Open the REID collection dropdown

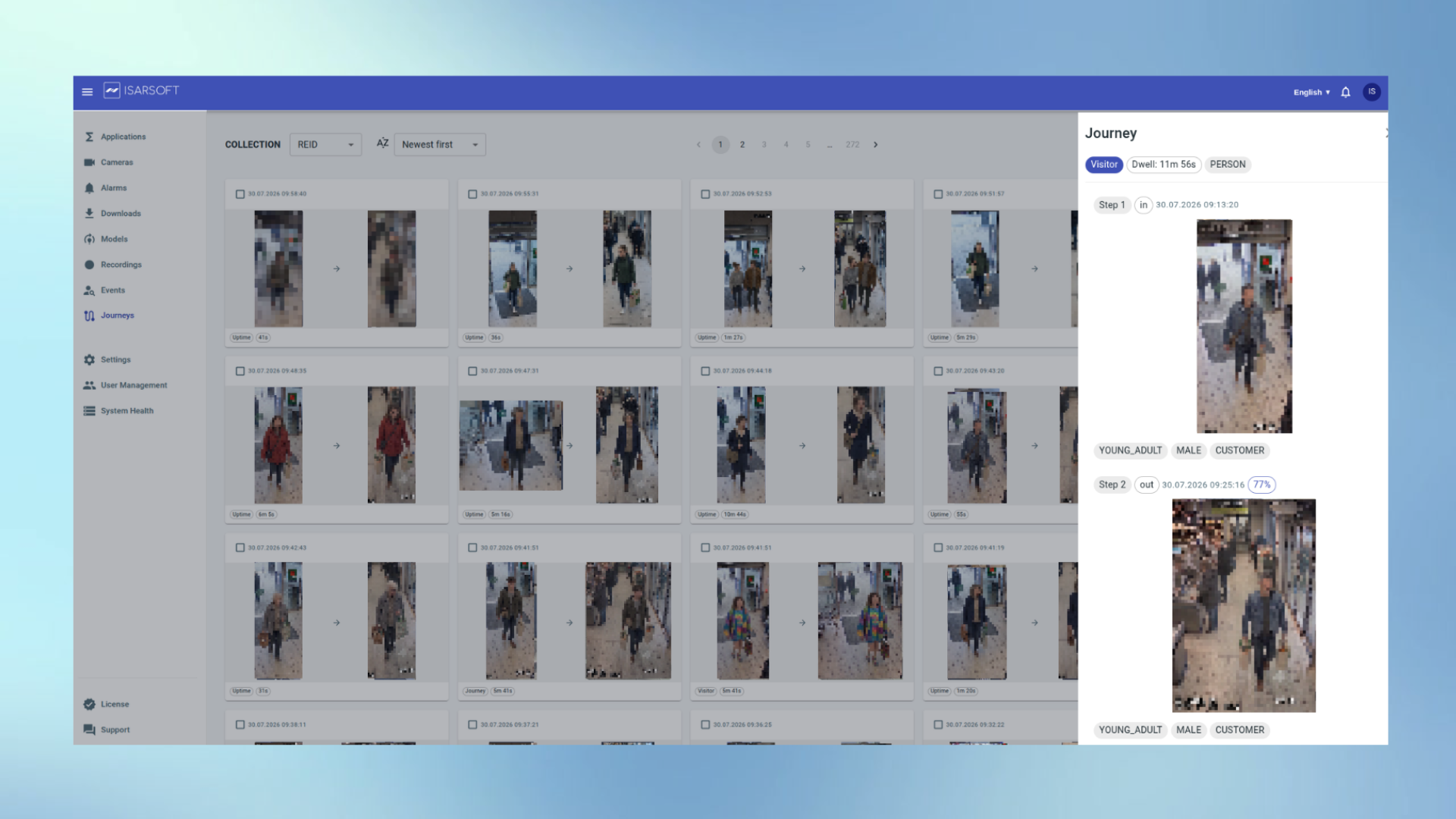[x=325, y=145]
